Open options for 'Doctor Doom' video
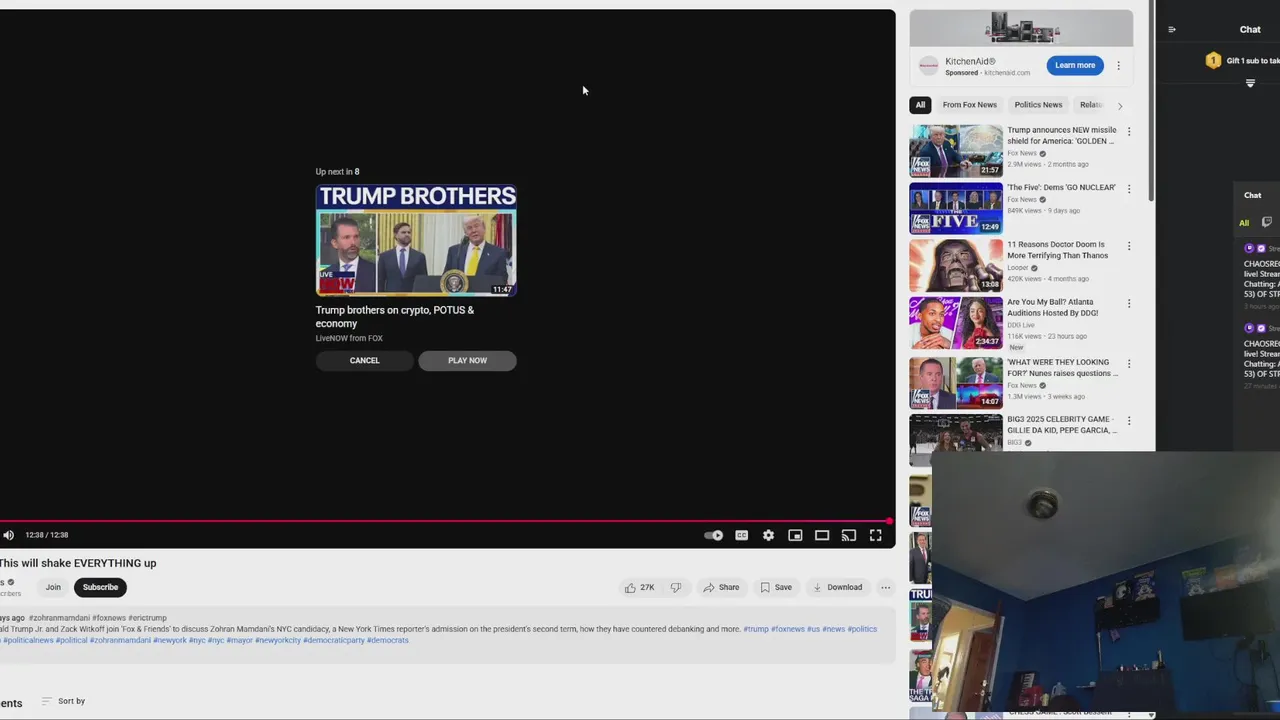The width and height of the screenshot is (1280, 720). [1129, 246]
